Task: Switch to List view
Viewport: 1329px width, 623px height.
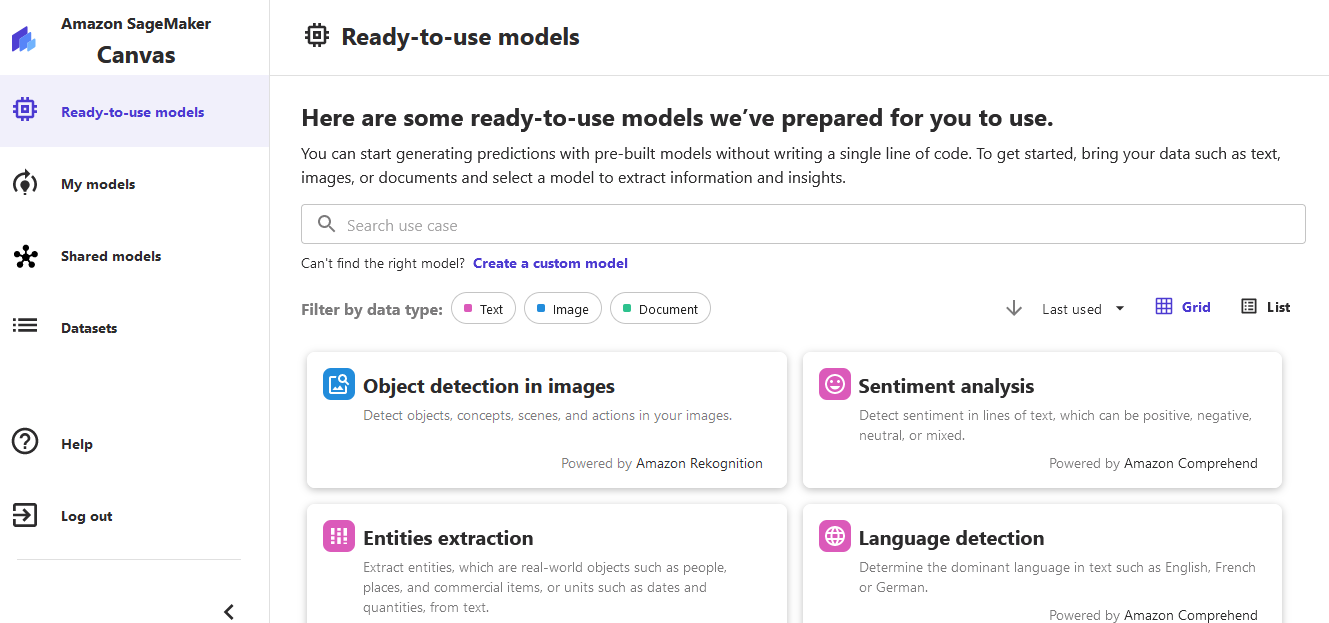Action: pos(1266,307)
